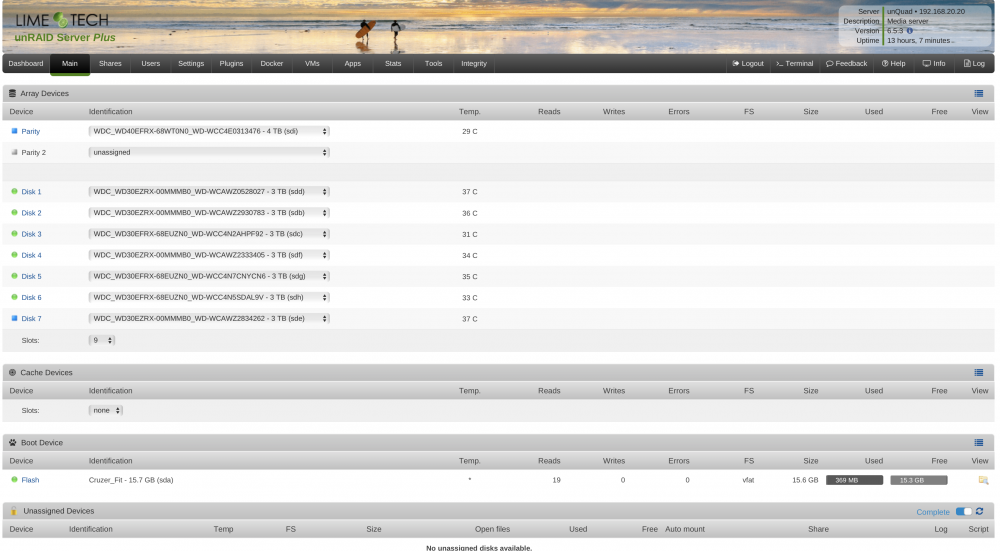Image resolution: width=1000 pixels, height=551 pixels.
Task: Toggle the Cache Devices list view icon
Action: tap(979, 372)
